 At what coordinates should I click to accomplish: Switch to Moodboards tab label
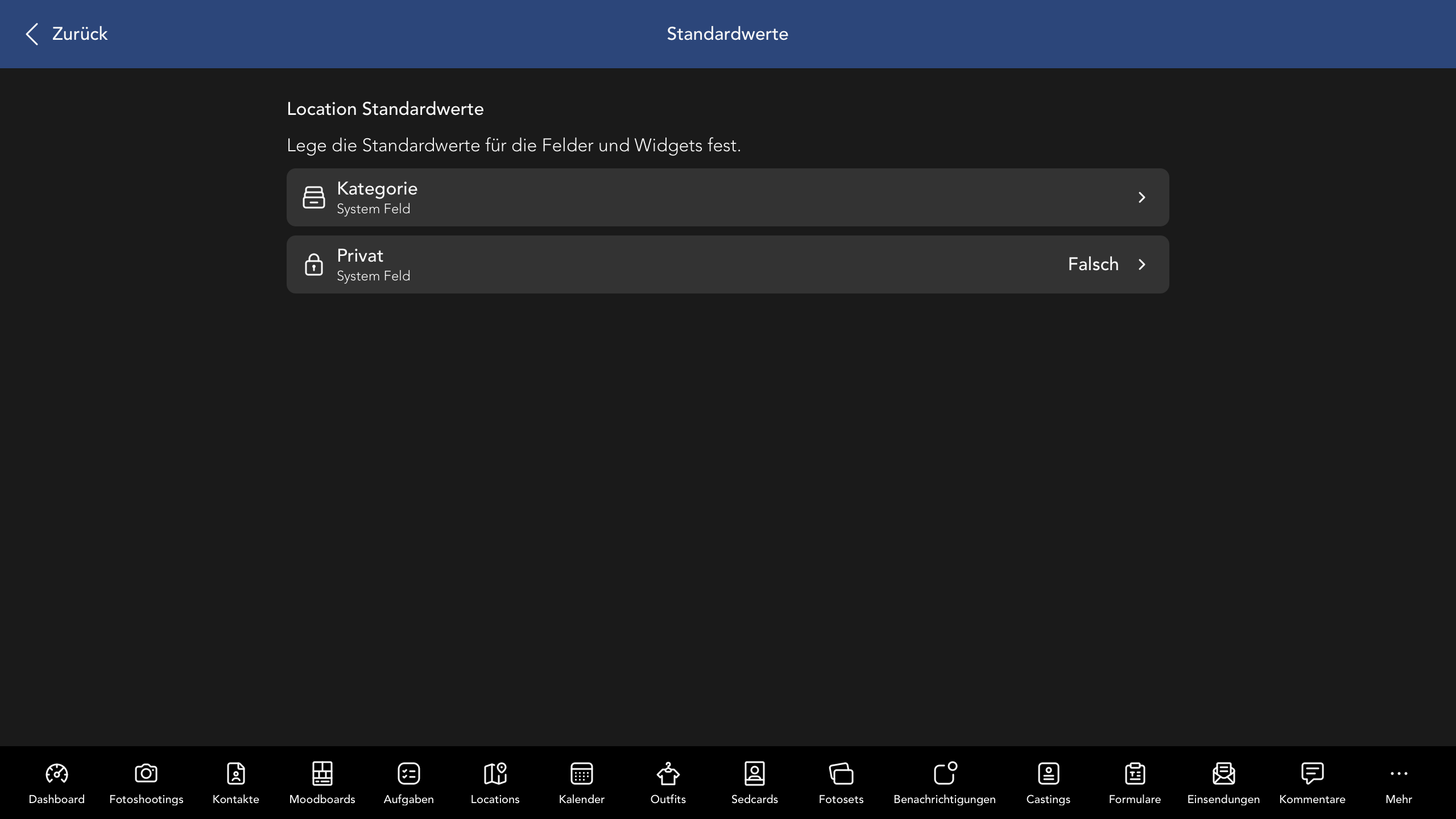(322, 799)
